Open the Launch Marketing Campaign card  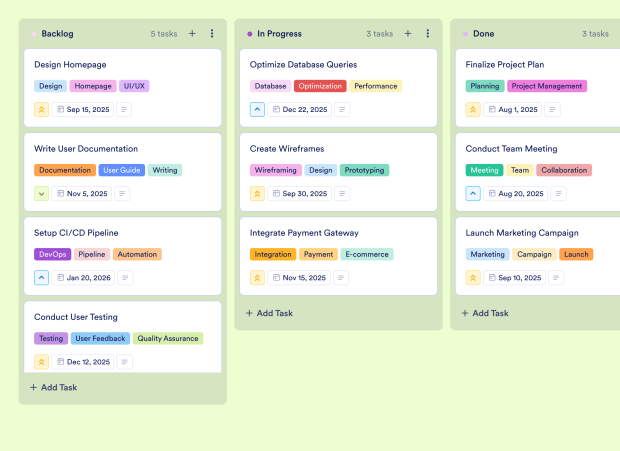click(522, 233)
